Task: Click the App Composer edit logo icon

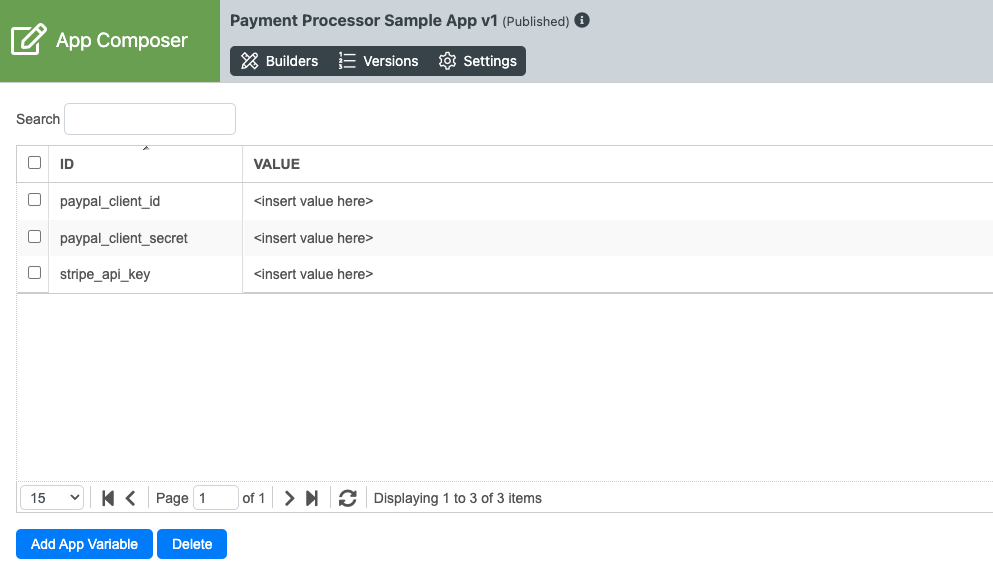Action: pos(29,41)
